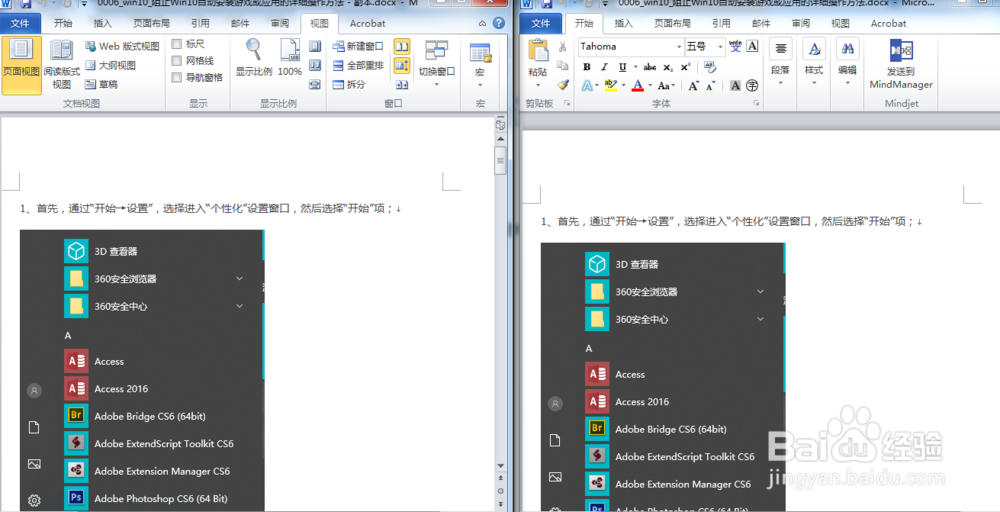Click left window vertical scrollbar thumb

click(x=501, y=161)
